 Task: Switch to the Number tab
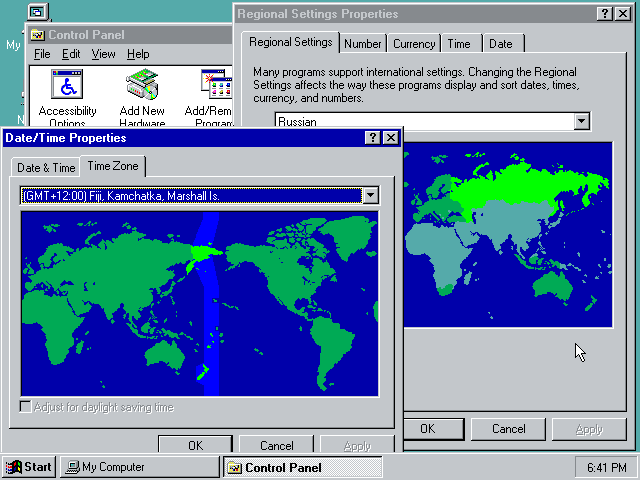[x=362, y=44]
